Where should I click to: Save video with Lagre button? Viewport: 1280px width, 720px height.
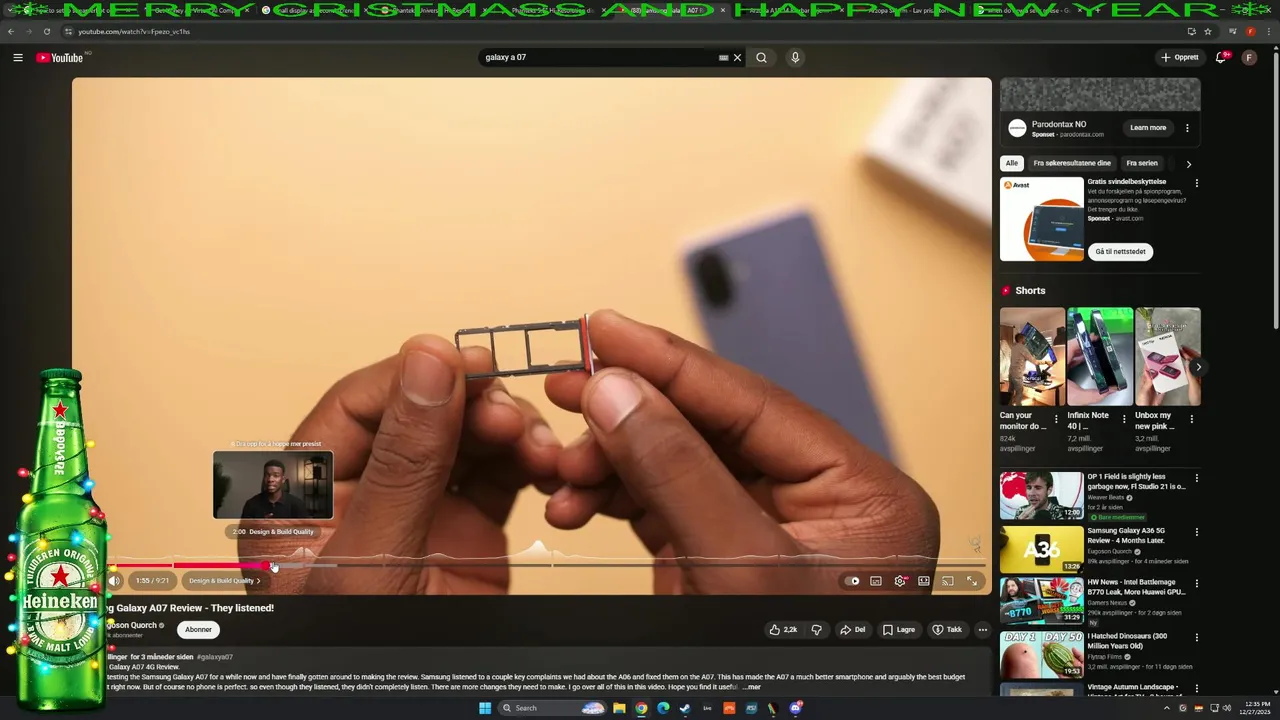[x=899, y=630]
